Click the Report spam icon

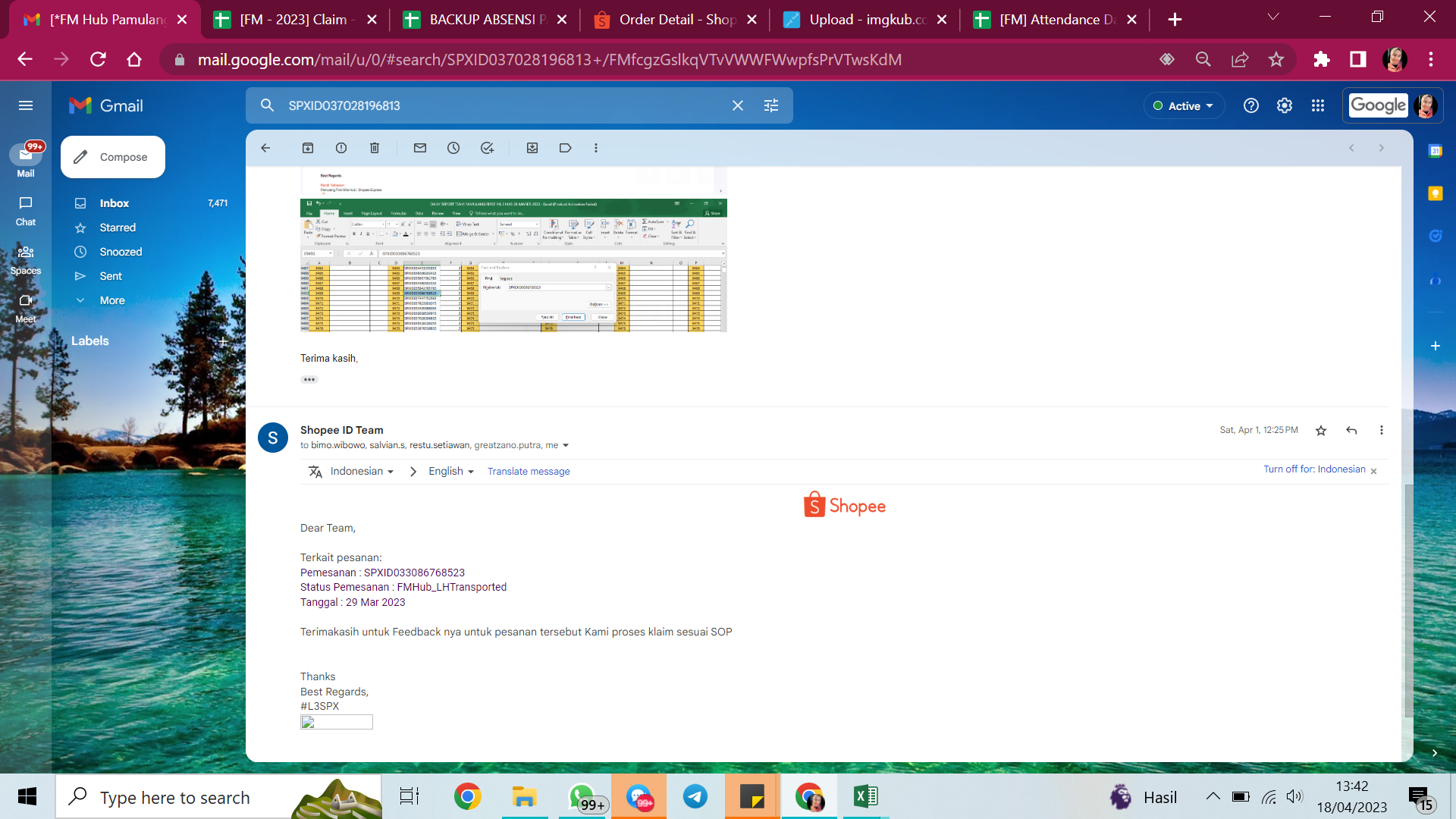click(341, 148)
